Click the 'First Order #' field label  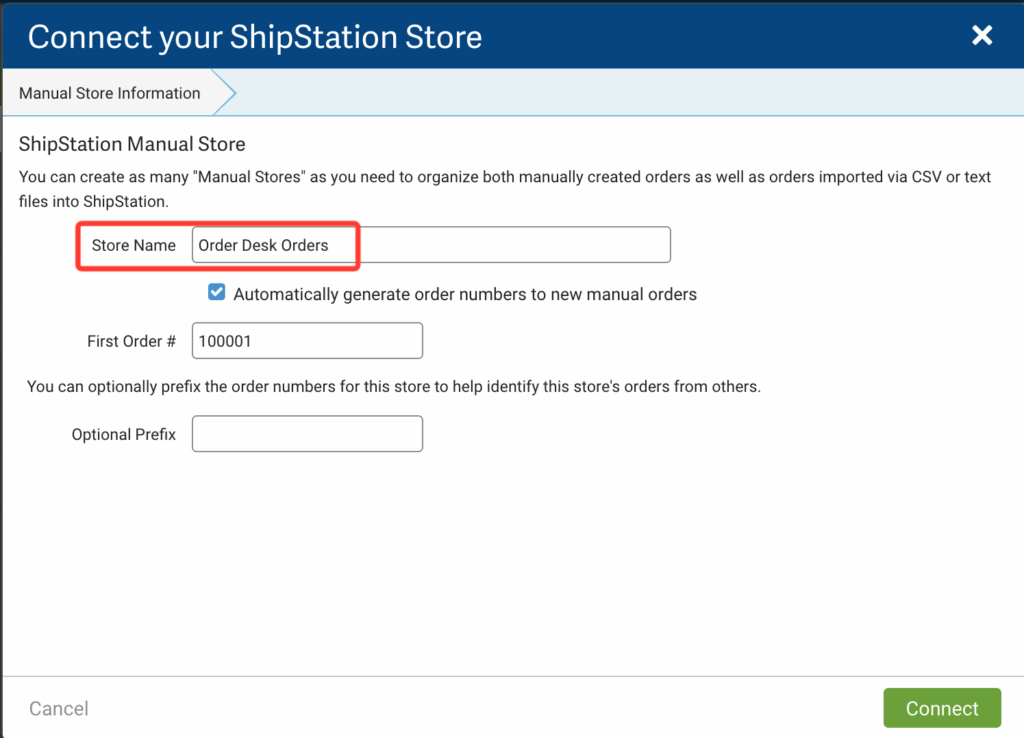(x=131, y=341)
